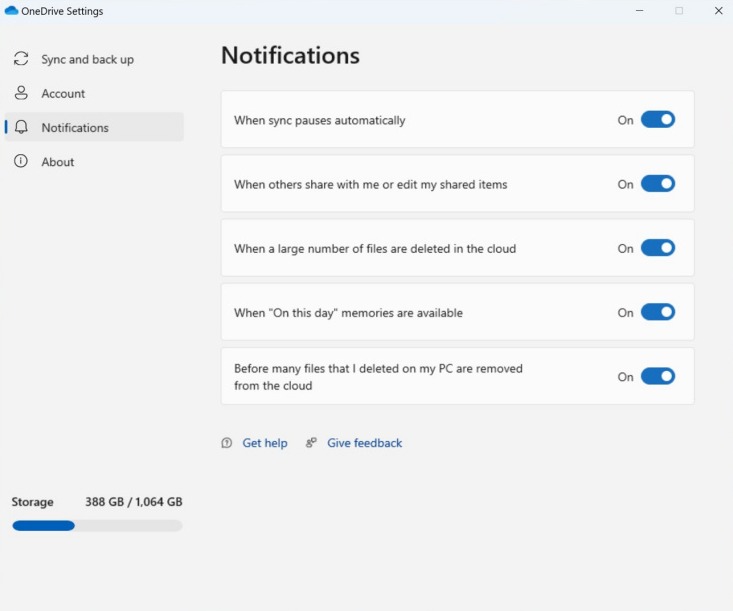Click the Account person icon

click(x=21, y=93)
